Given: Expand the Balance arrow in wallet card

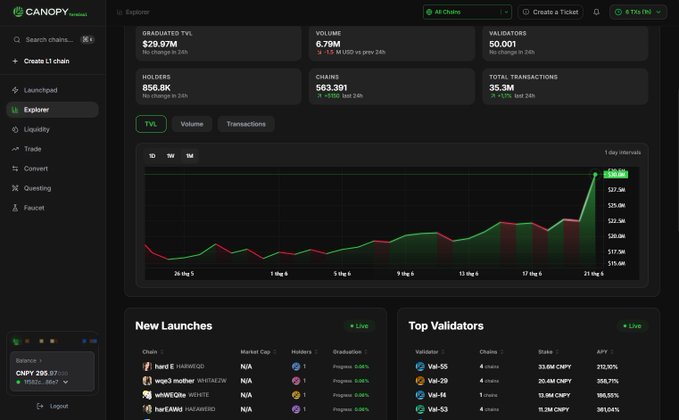Looking at the screenshot, I should pyautogui.click(x=41, y=361).
